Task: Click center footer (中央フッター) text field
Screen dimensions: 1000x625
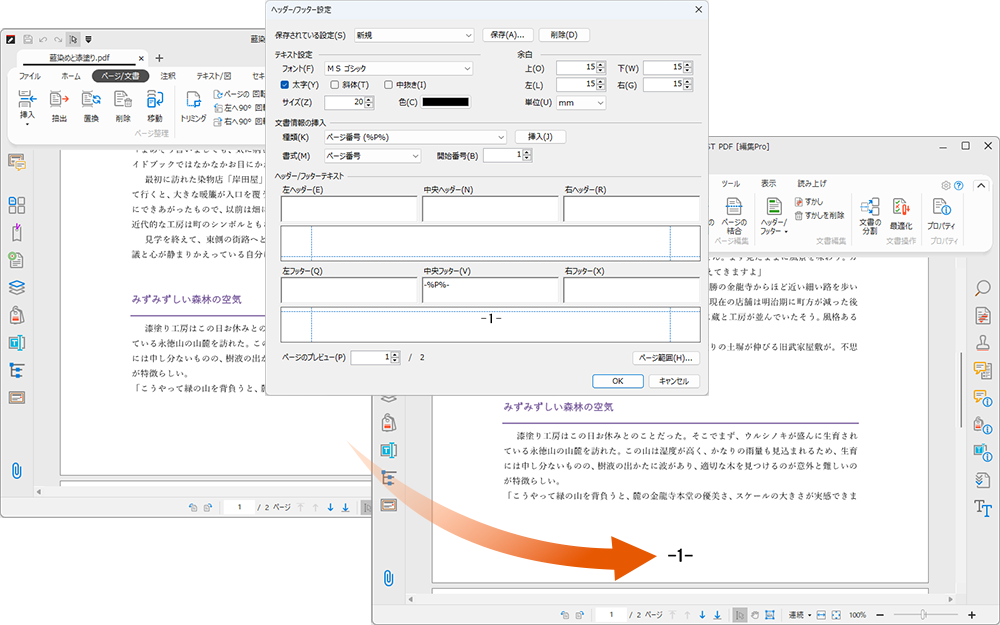Action: coord(490,290)
